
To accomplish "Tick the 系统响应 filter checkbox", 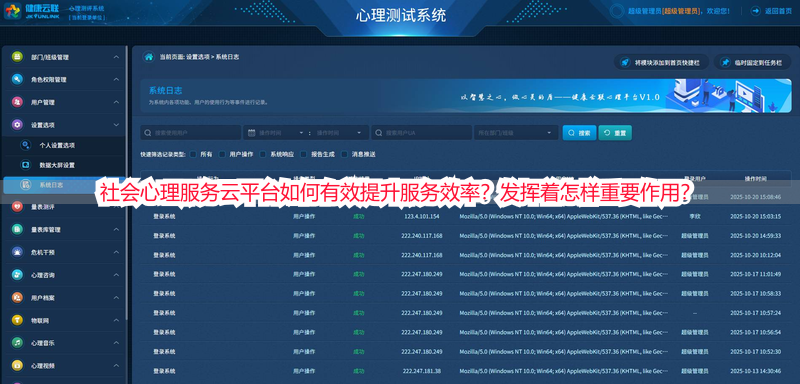I will tap(263, 154).
